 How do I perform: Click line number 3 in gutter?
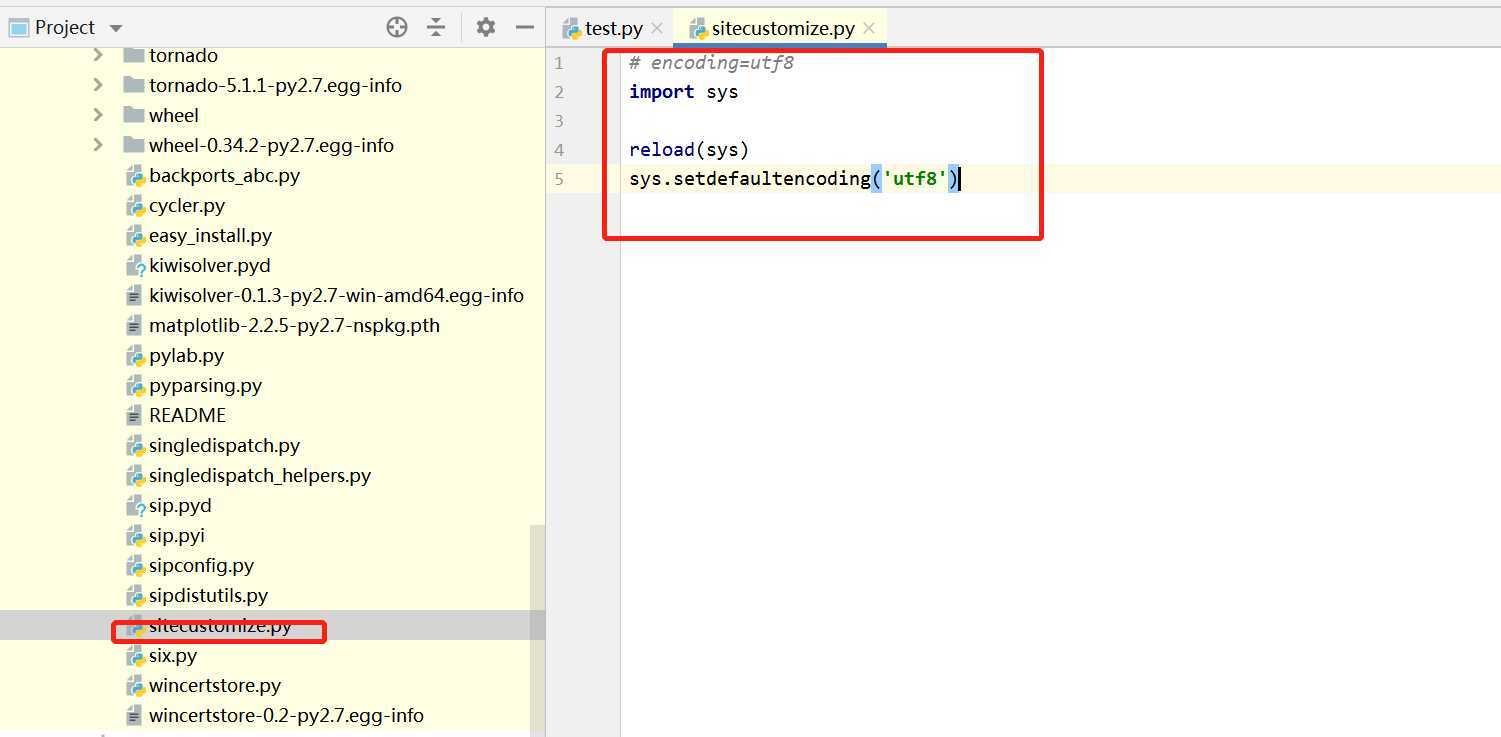(558, 120)
